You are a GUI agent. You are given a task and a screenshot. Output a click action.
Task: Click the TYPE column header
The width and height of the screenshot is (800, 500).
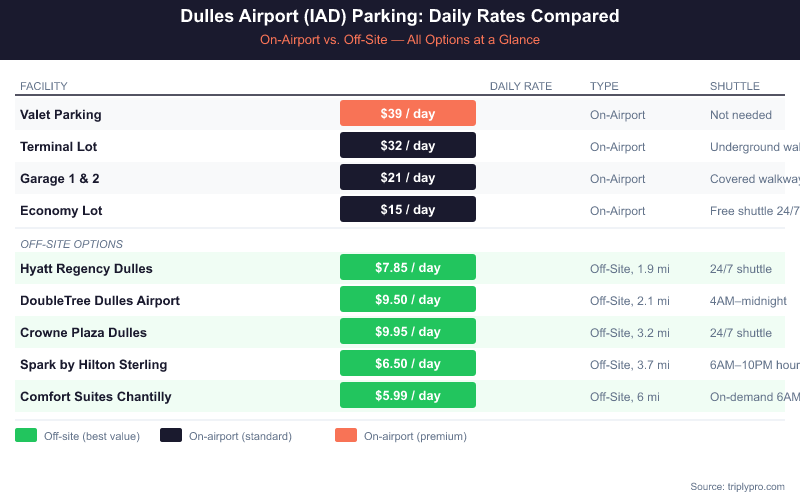coord(604,86)
